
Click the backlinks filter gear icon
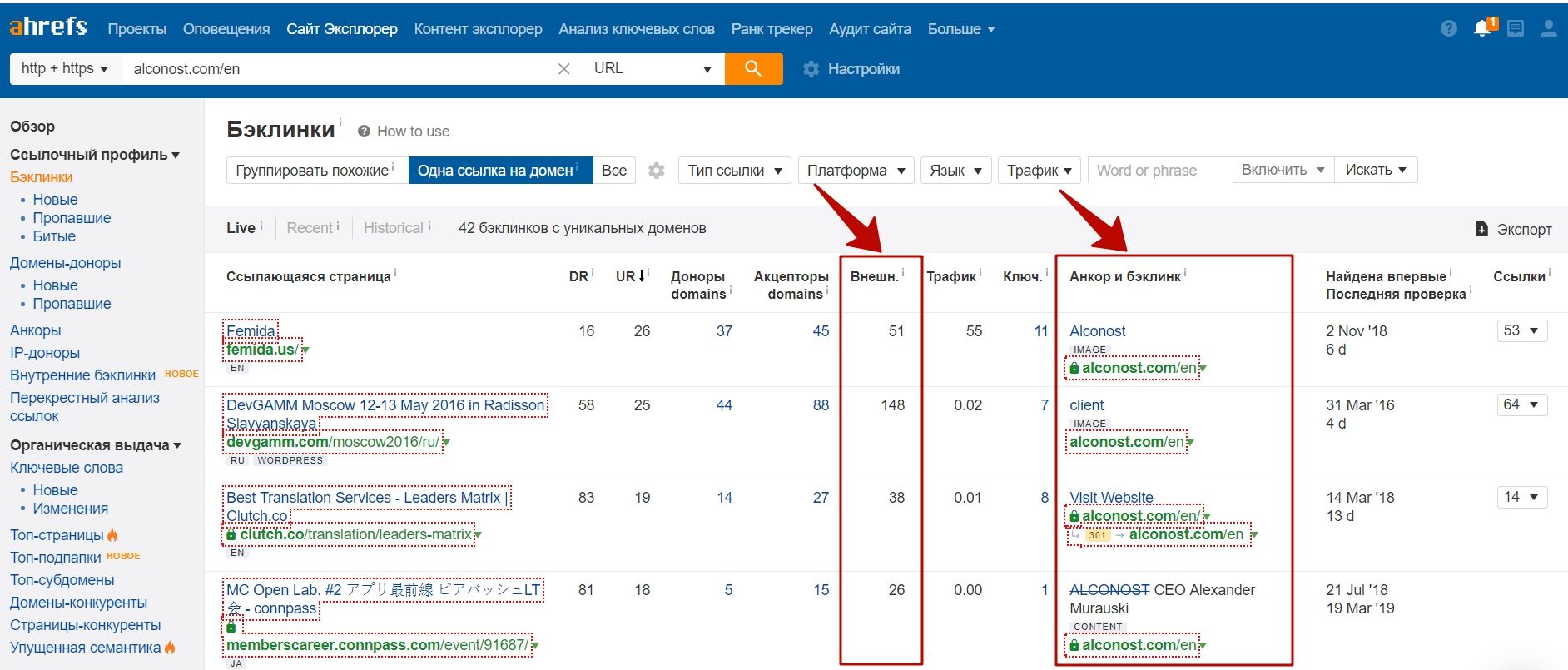point(657,171)
